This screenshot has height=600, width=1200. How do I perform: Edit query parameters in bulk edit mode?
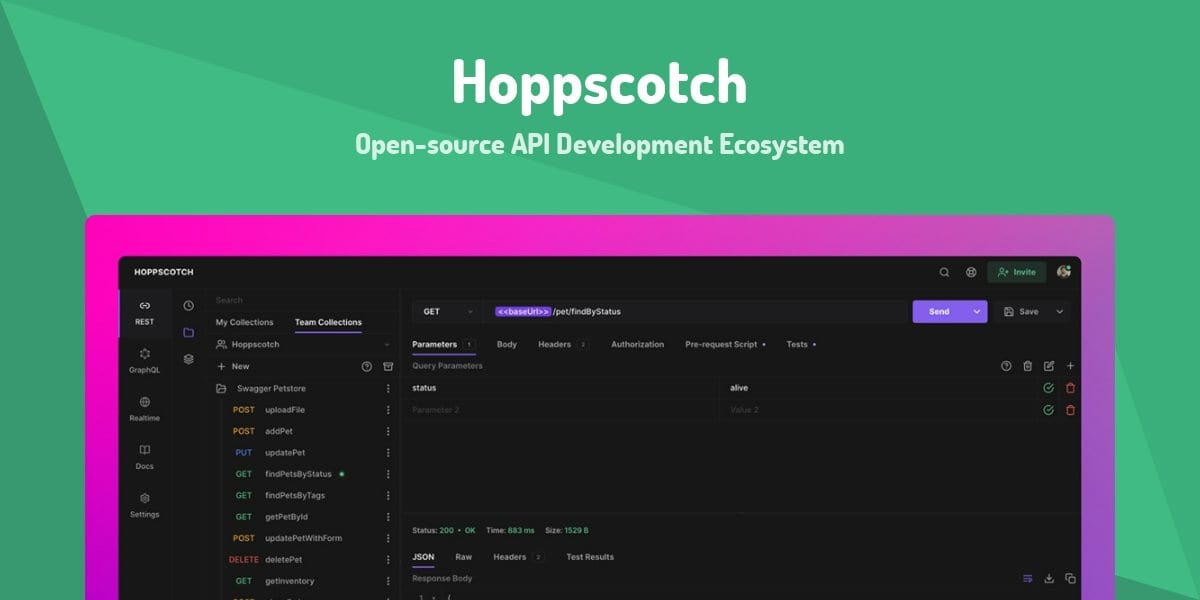point(1048,365)
